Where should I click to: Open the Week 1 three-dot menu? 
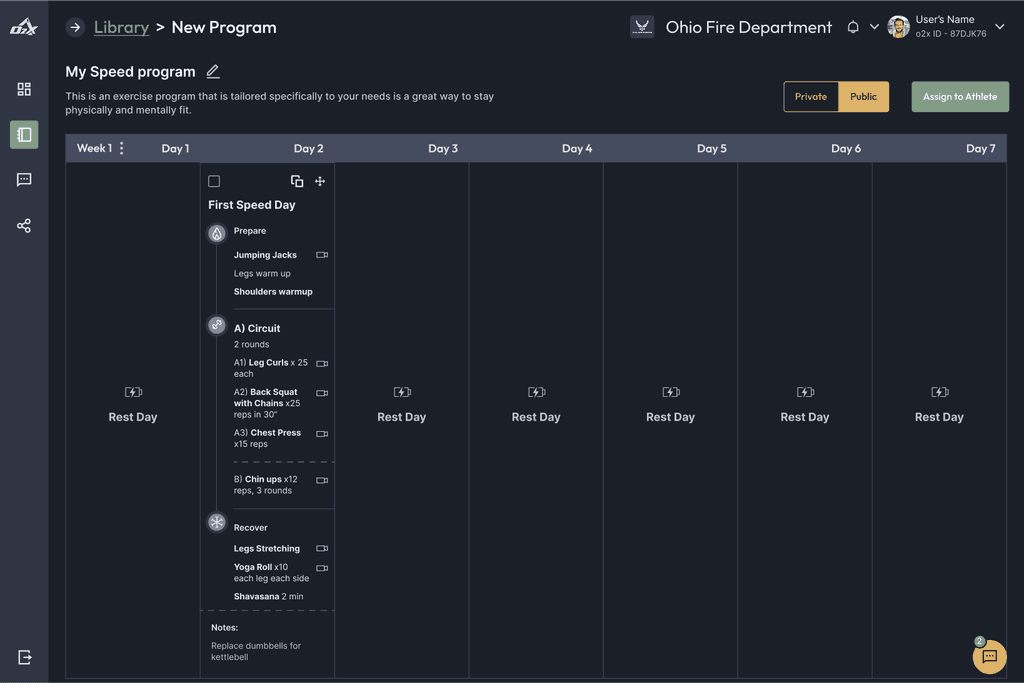[x=121, y=148]
